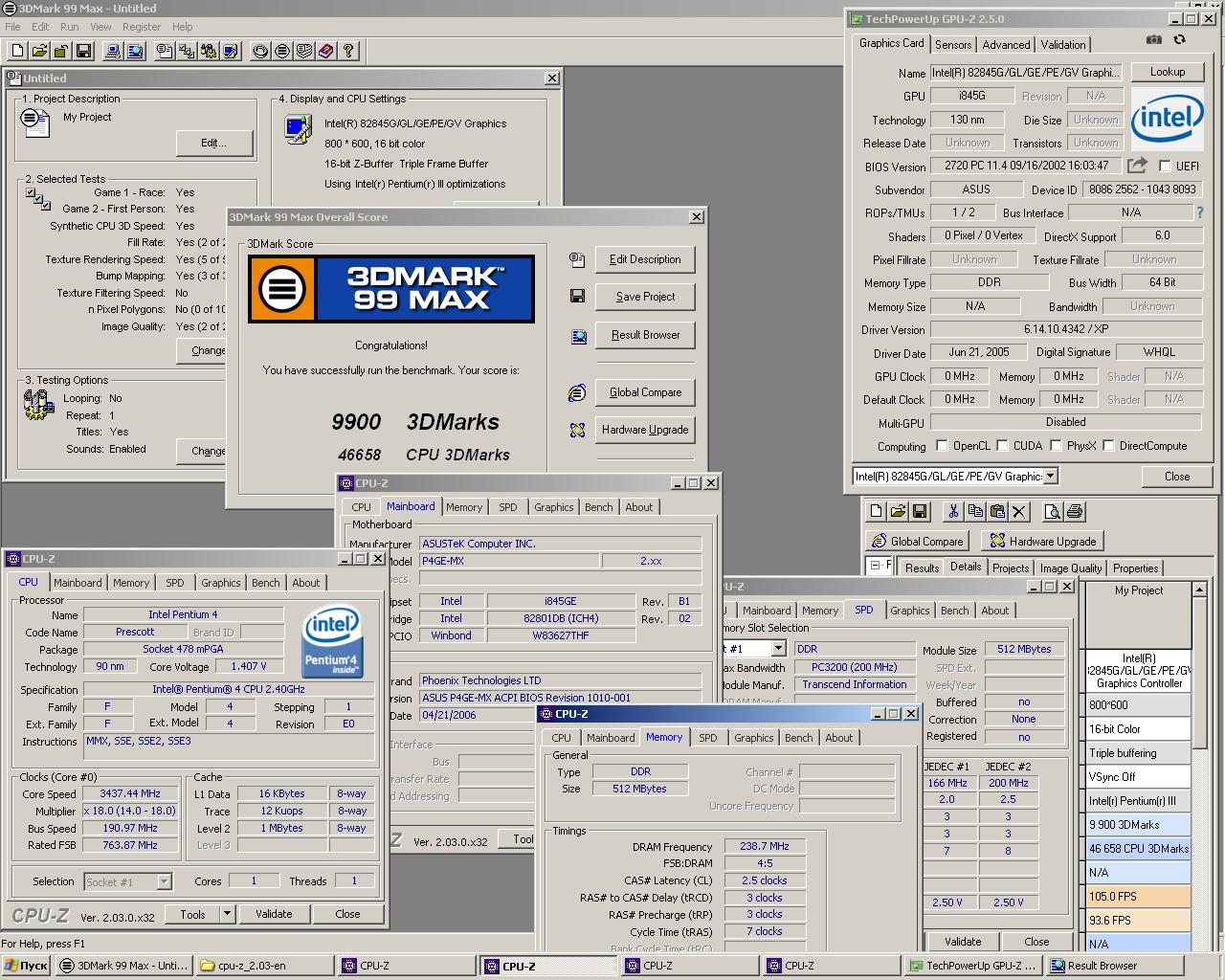Viewport: 1225px width, 980px height.
Task: Click the Result Browser vertical scrollbar up arrow
Action: pos(1199,590)
